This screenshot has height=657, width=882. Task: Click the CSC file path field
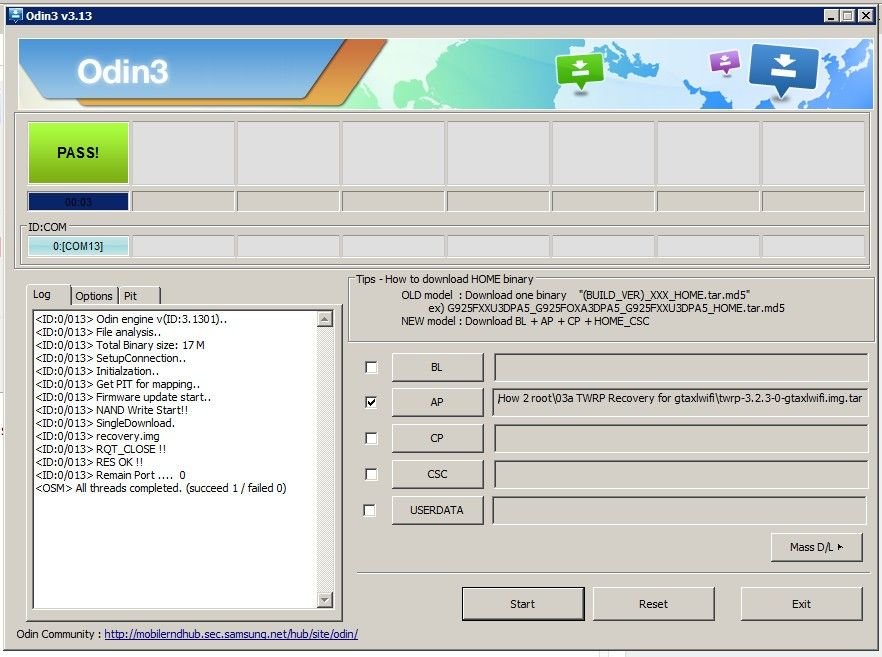click(681, 474)
